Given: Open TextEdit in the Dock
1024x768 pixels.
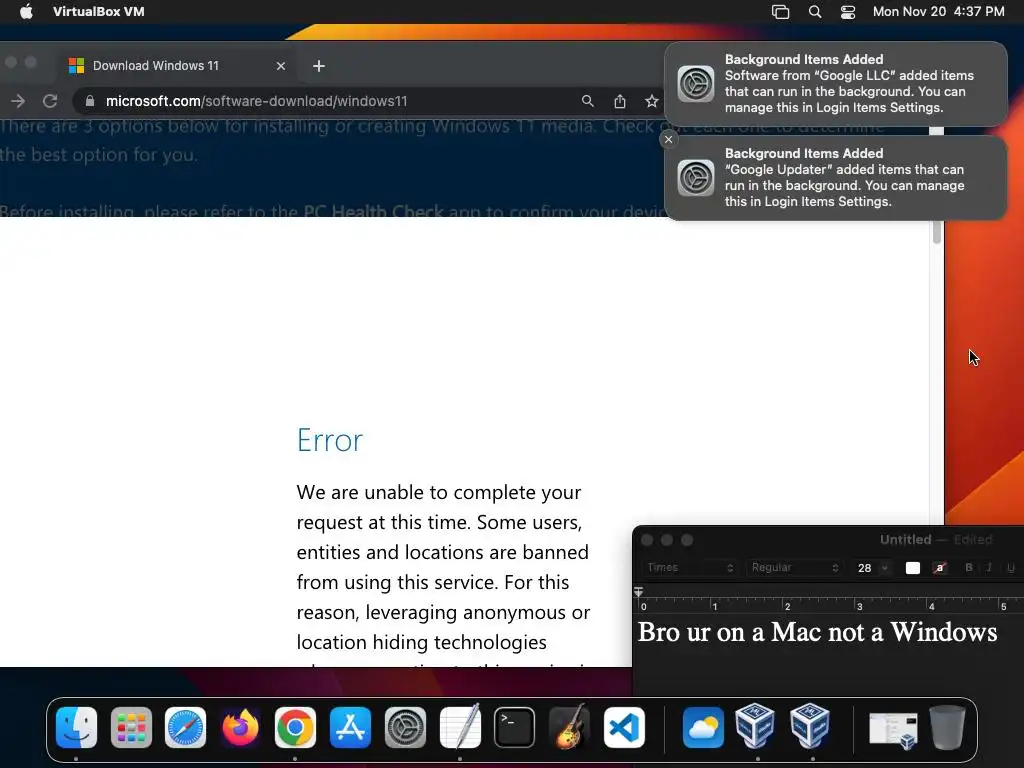Looking at the screenshot, I should (x=460, y=728).
